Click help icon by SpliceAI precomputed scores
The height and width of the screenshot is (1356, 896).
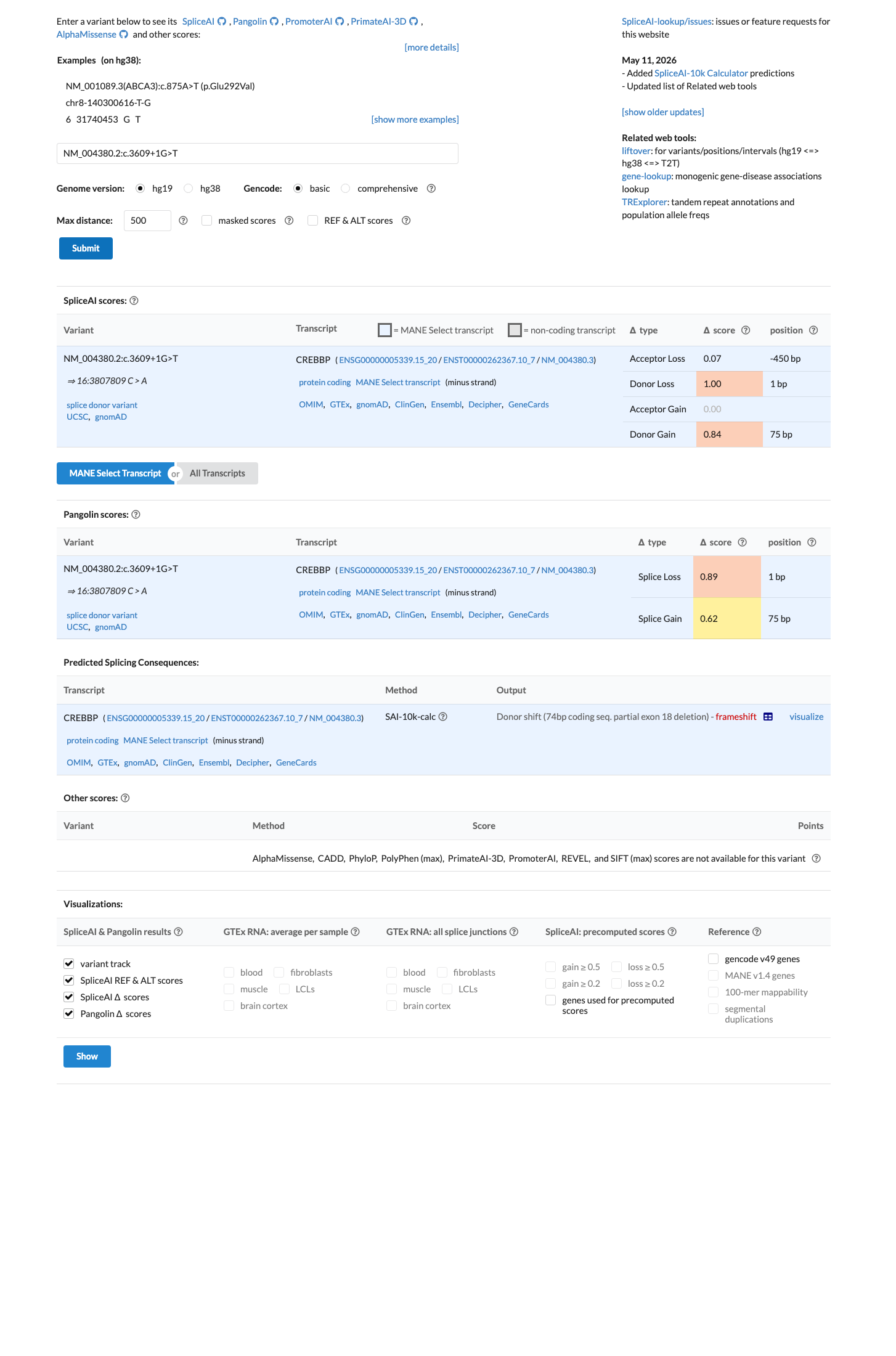(x=672, y=932)
